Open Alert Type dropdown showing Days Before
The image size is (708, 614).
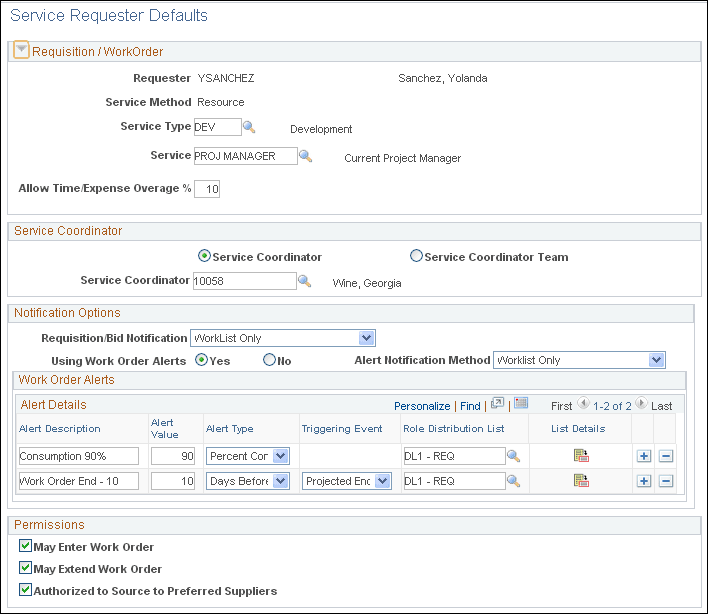tap(248, 481)
